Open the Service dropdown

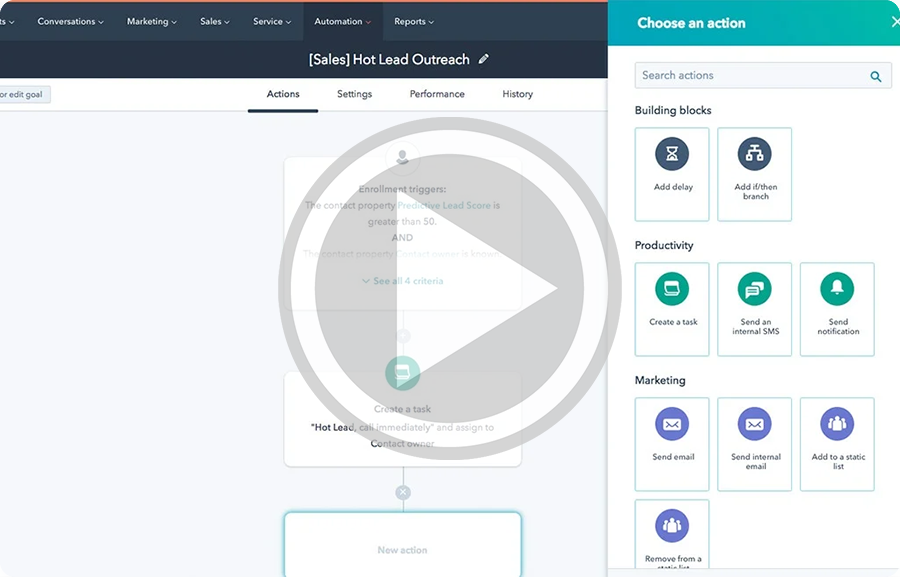pos(272,21)
